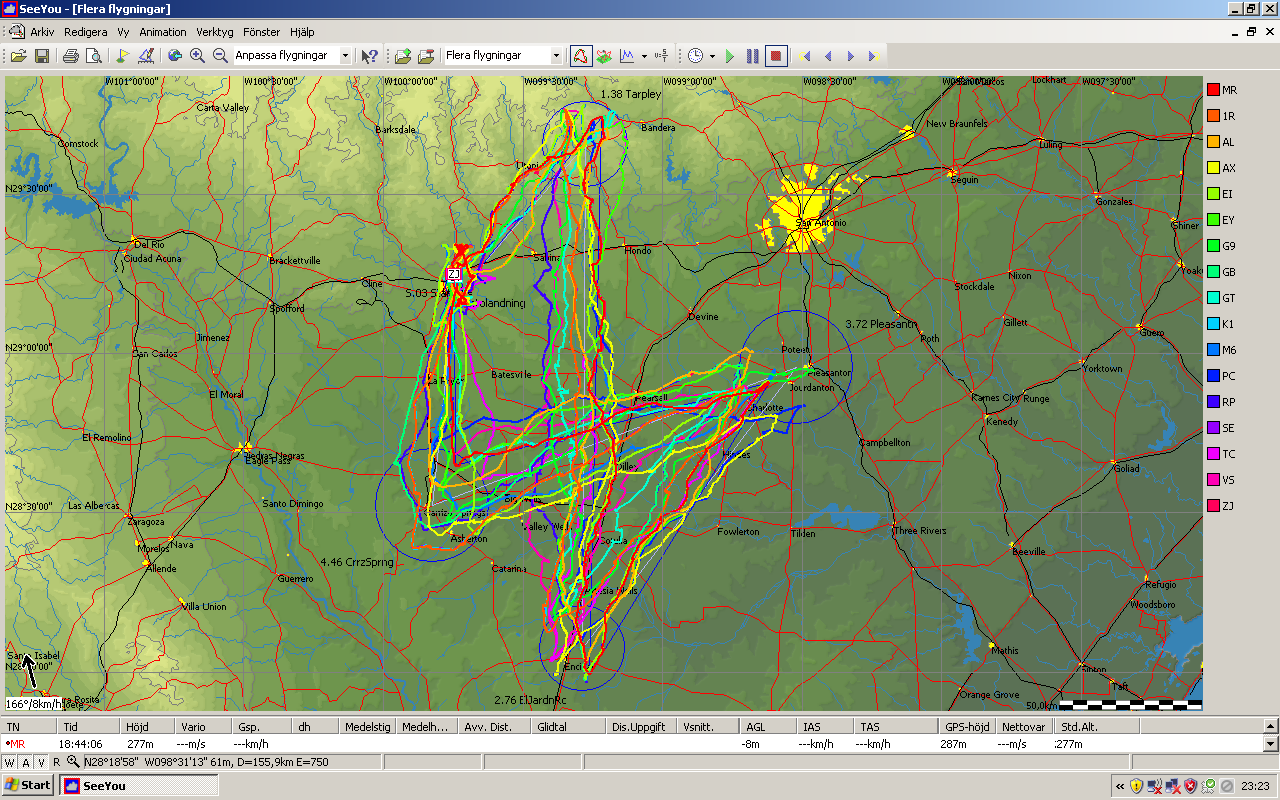The image size is (1280, 800).
Task: Select the MR row in flight table
Action: point(632,744)
